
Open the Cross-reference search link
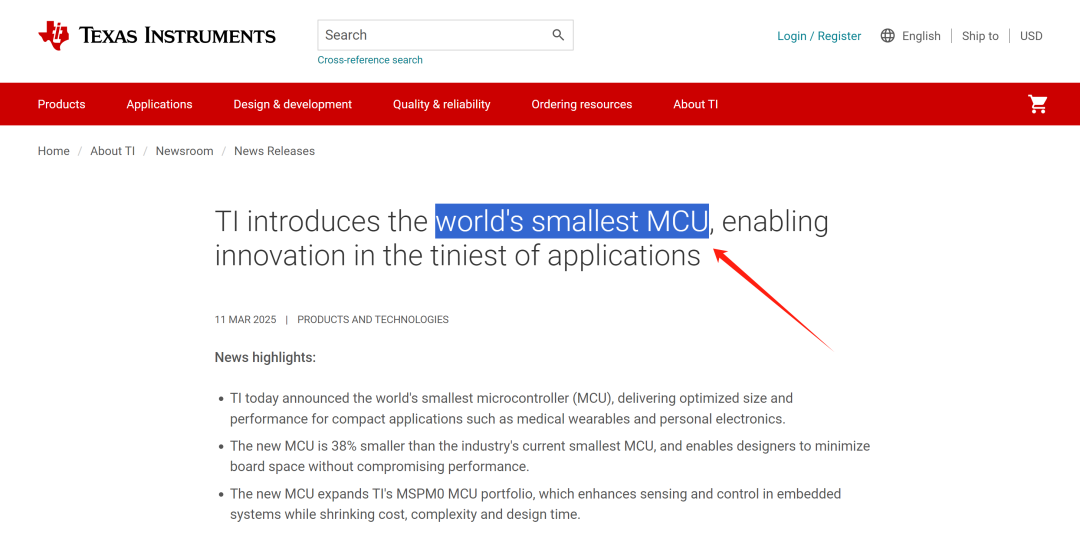370,60
